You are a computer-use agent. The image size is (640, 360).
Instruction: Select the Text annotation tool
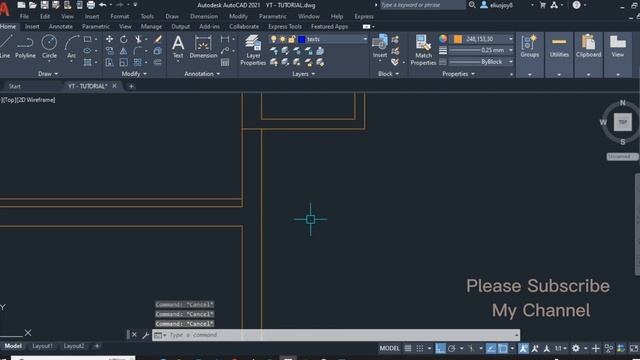click(178, 47)
